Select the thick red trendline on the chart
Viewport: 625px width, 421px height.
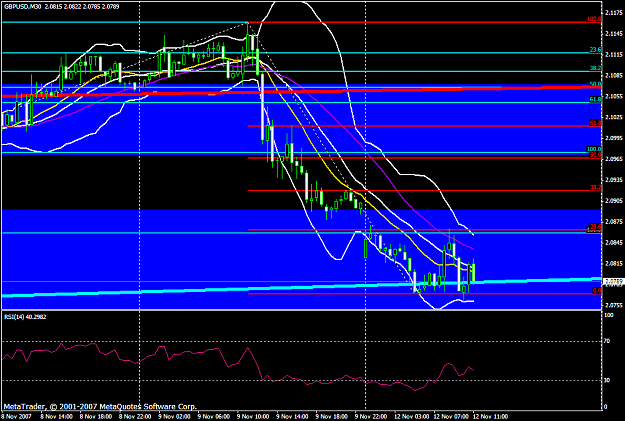click(301, 91)
